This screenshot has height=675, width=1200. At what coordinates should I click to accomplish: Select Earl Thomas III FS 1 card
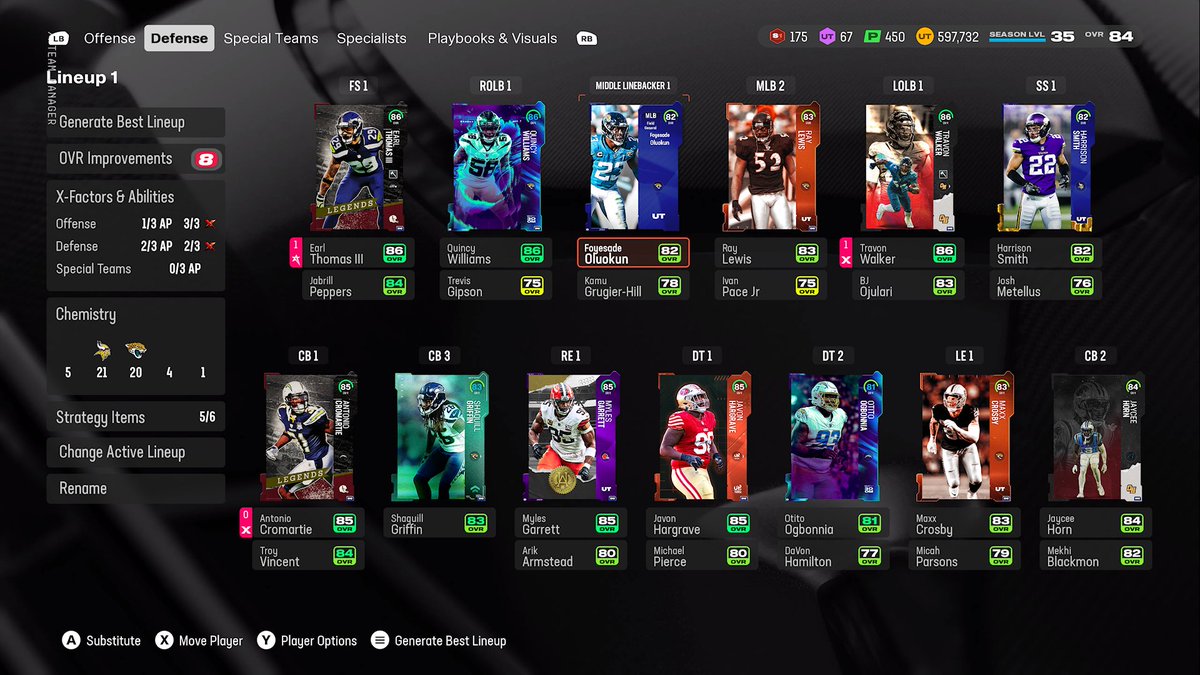point(359,167)
